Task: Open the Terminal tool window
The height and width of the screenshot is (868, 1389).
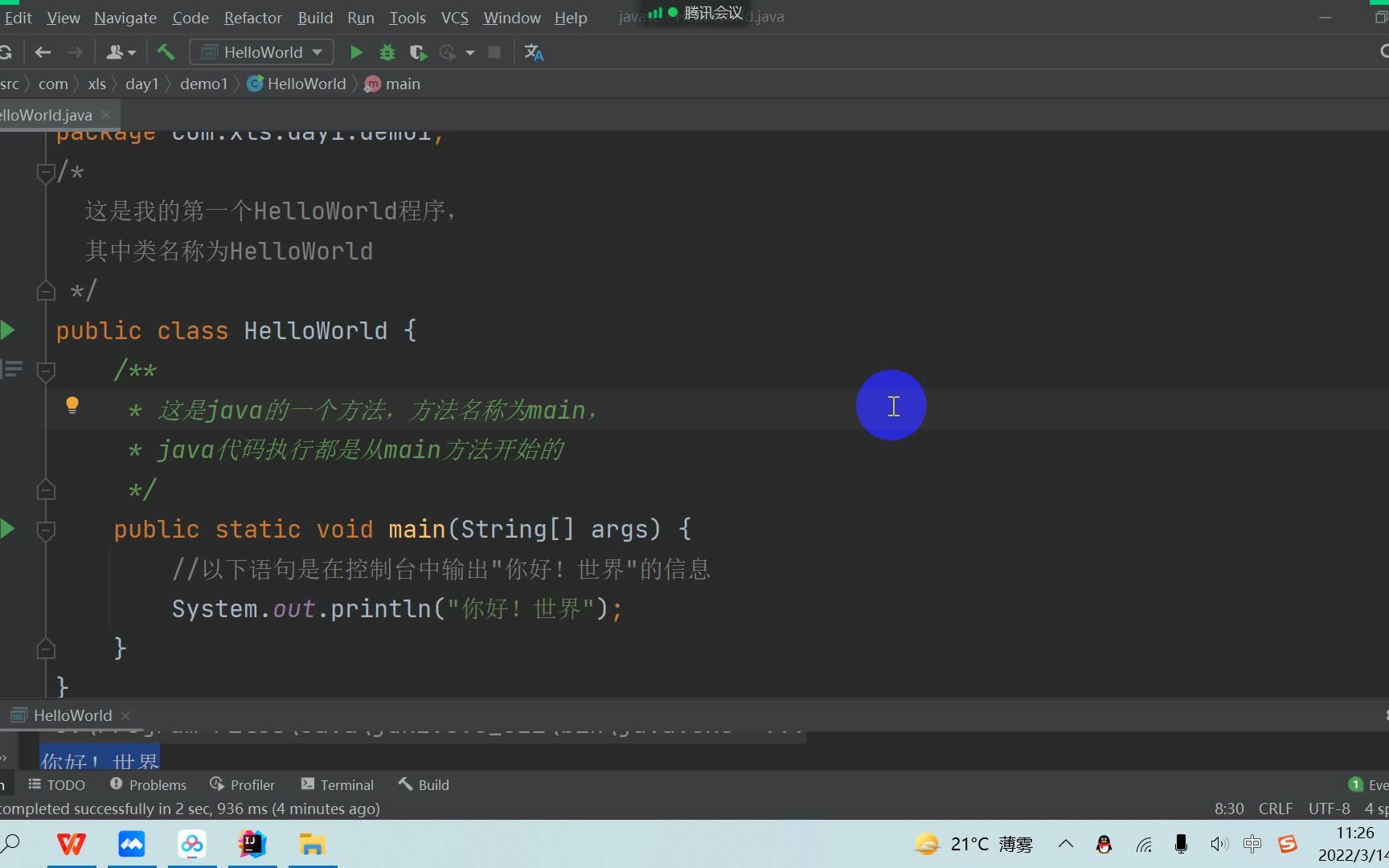Action: pos(338,784)
